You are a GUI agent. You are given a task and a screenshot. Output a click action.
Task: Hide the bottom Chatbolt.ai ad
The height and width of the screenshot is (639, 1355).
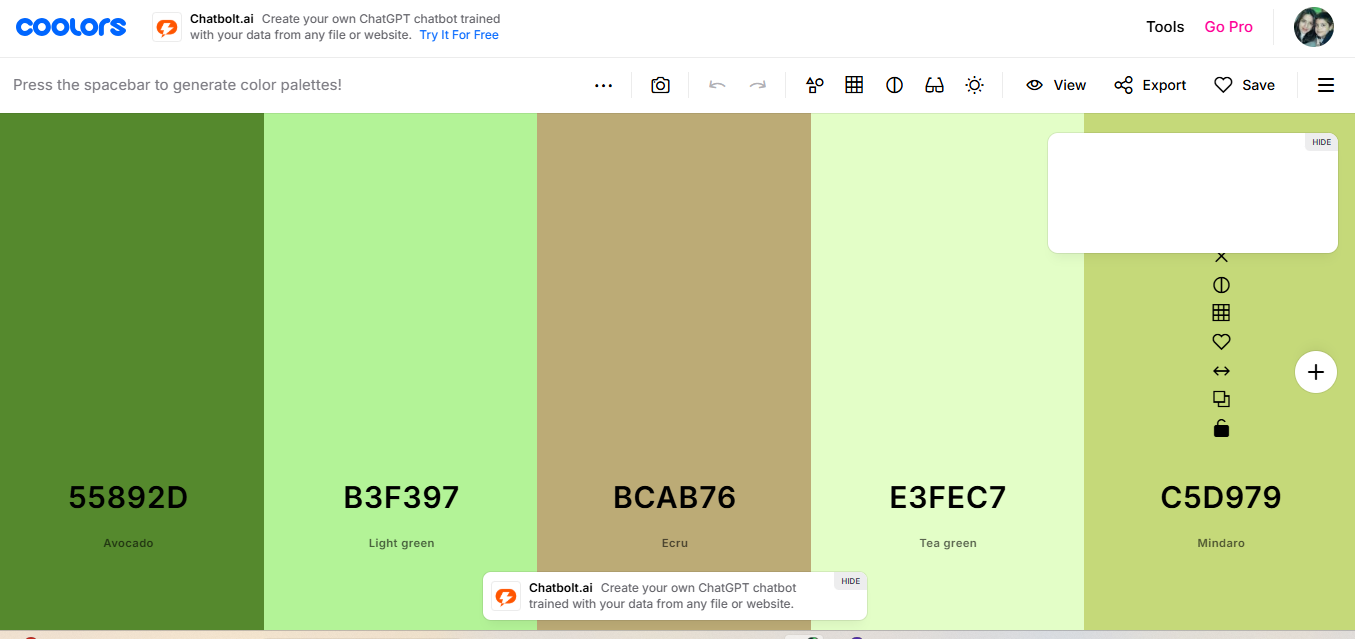pos(850,581)
